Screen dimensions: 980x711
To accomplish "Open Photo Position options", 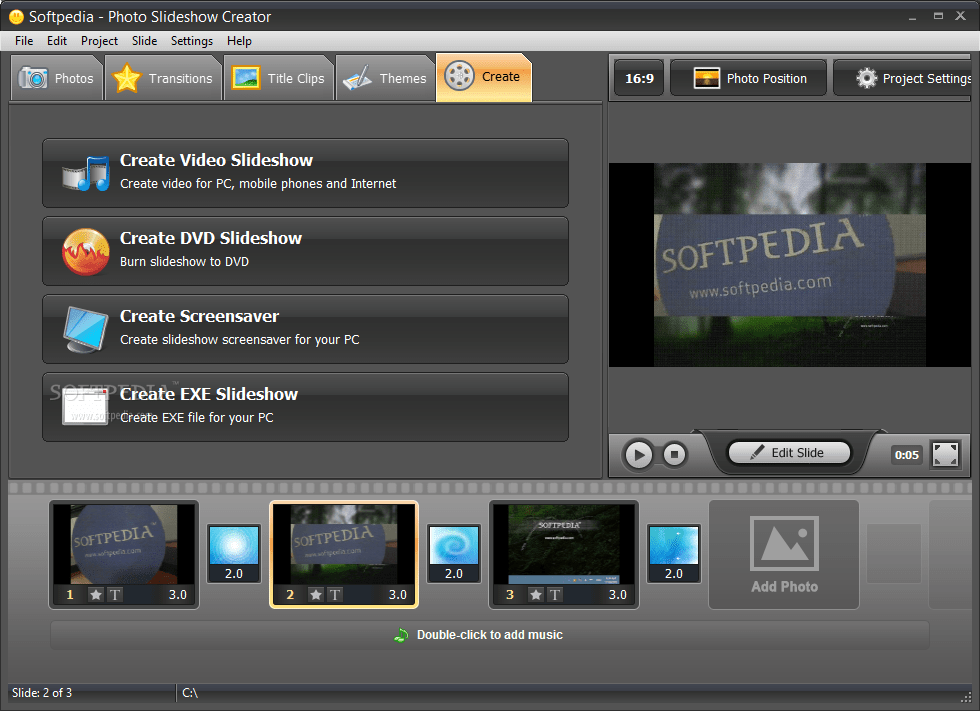I will (x=749, y=78).
